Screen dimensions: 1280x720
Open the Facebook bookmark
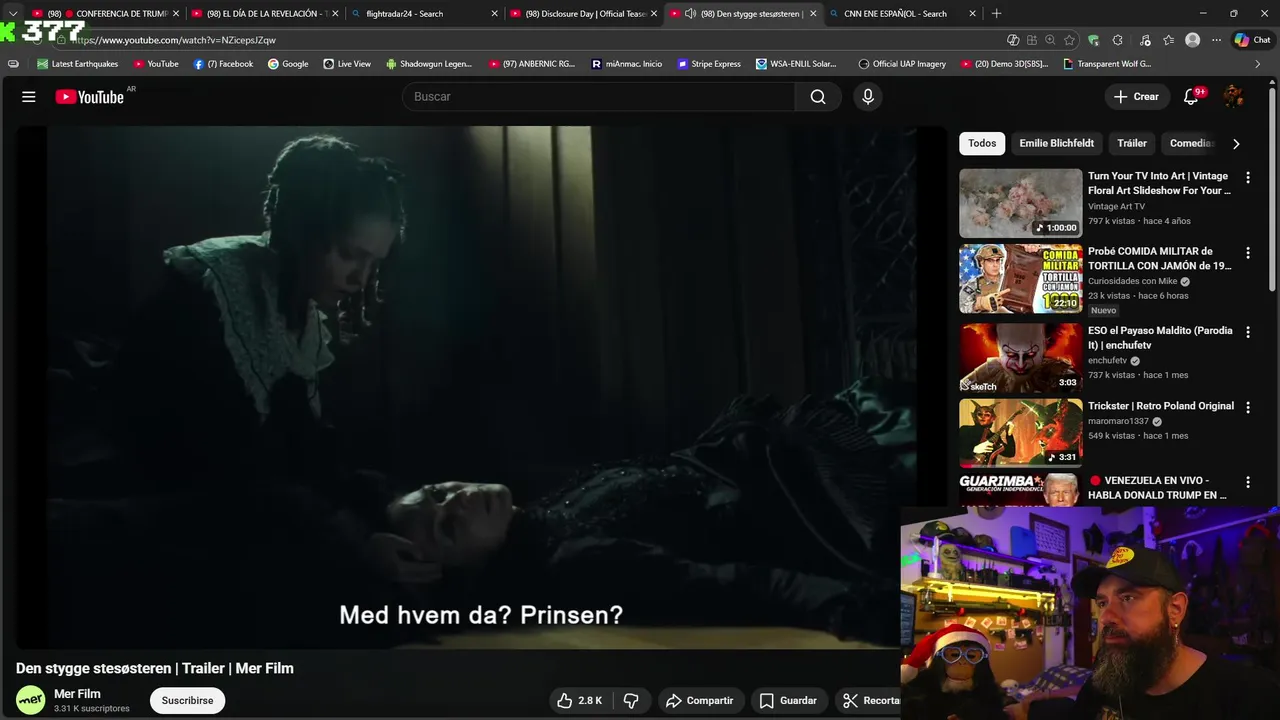click(223, 64)
